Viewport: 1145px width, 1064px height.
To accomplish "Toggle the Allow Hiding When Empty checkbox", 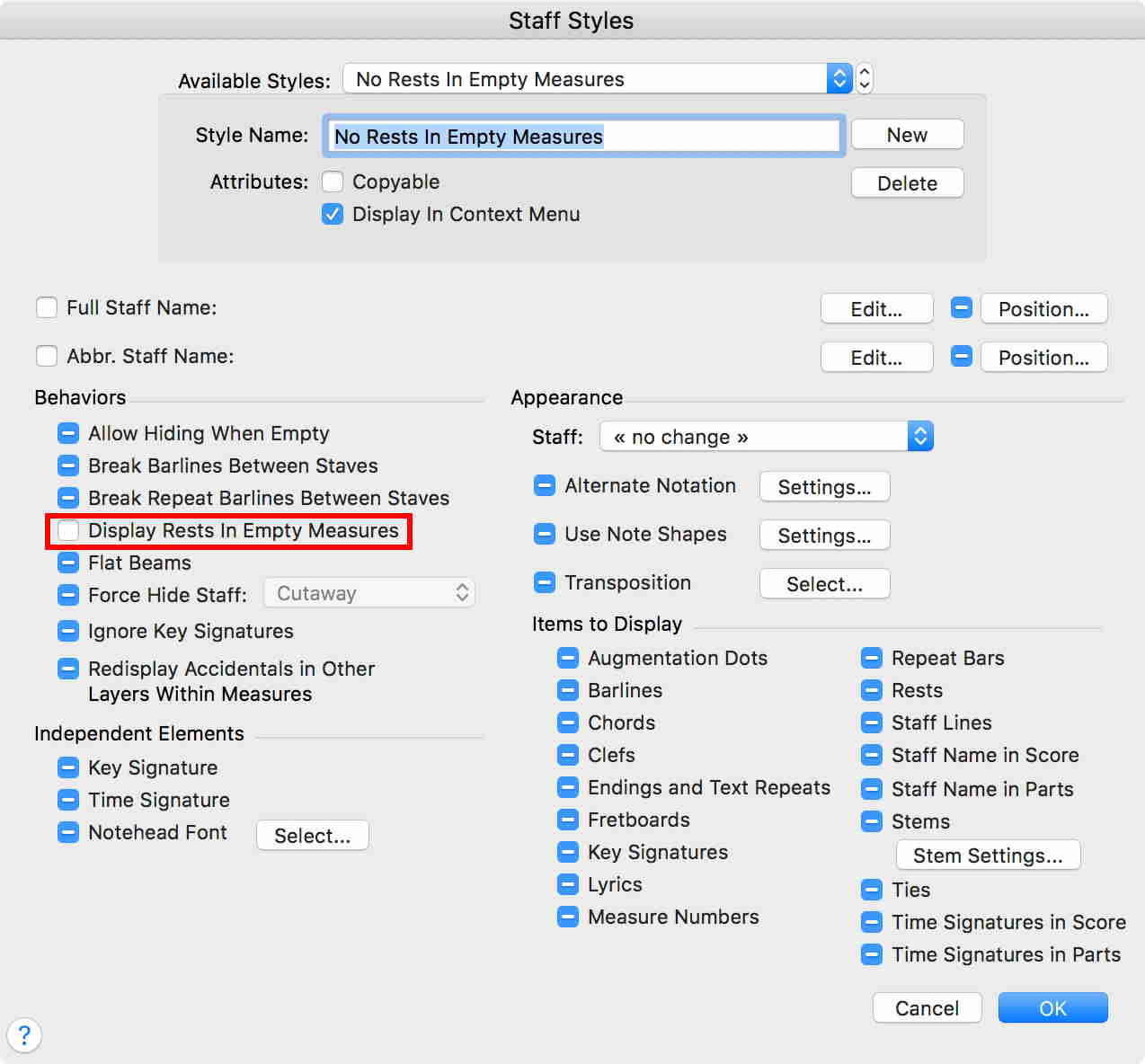I will pos(68,433).
